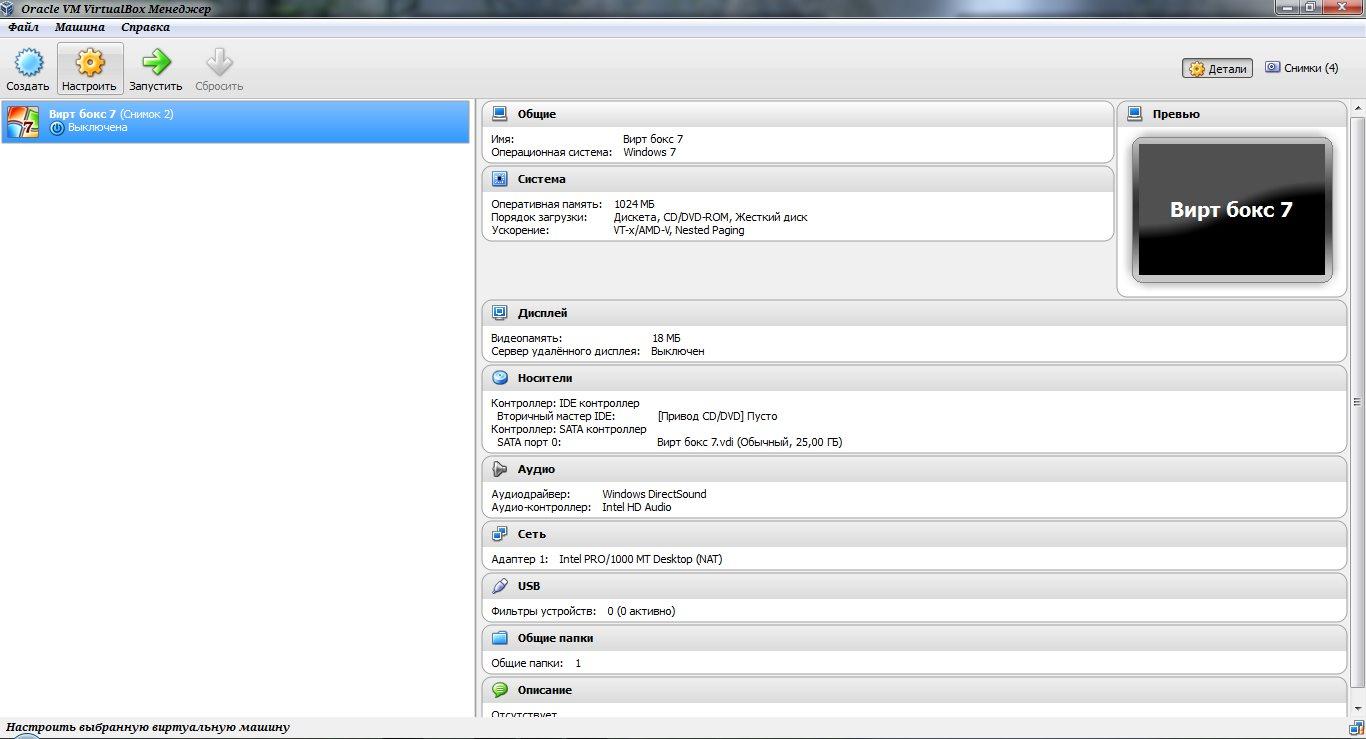Open the Система section header link
This screenshot has width=1366, height=739.
click(x=542, y=179)
